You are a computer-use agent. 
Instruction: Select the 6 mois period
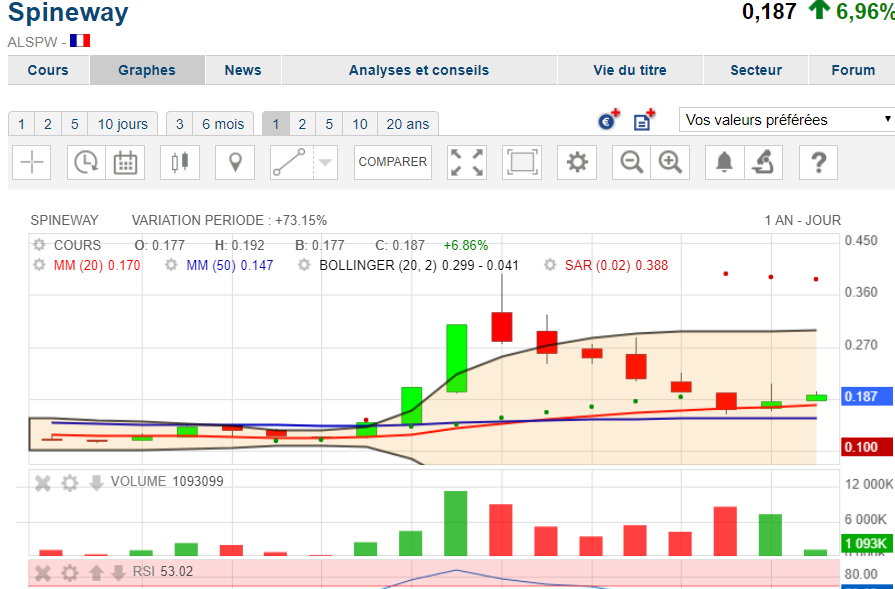pos(223,124)
